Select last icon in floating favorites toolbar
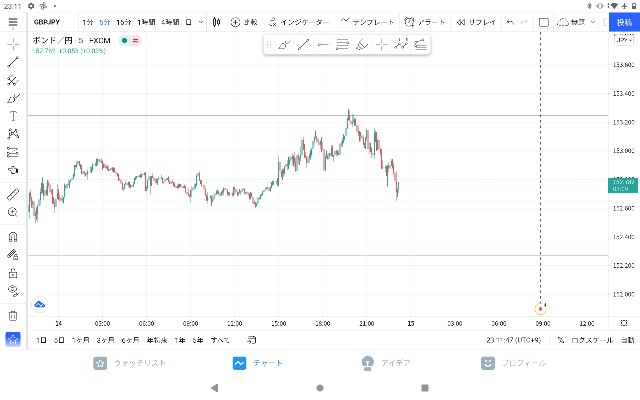The height and width of the screenshot is (400, 640). tap(420, 44)
